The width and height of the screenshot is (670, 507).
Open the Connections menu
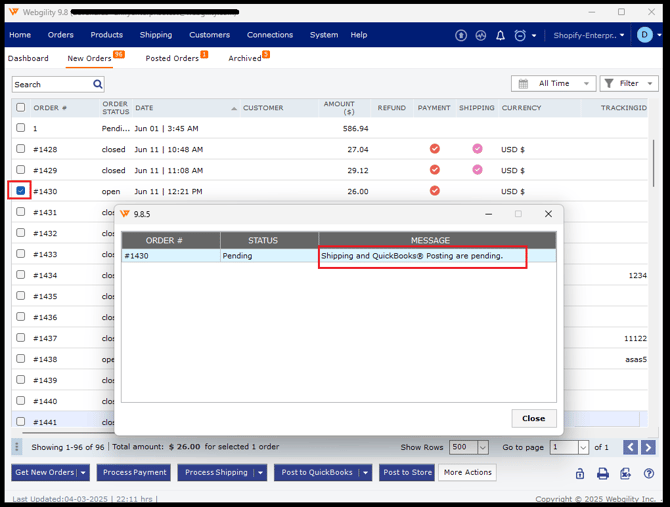pos(270,35)
